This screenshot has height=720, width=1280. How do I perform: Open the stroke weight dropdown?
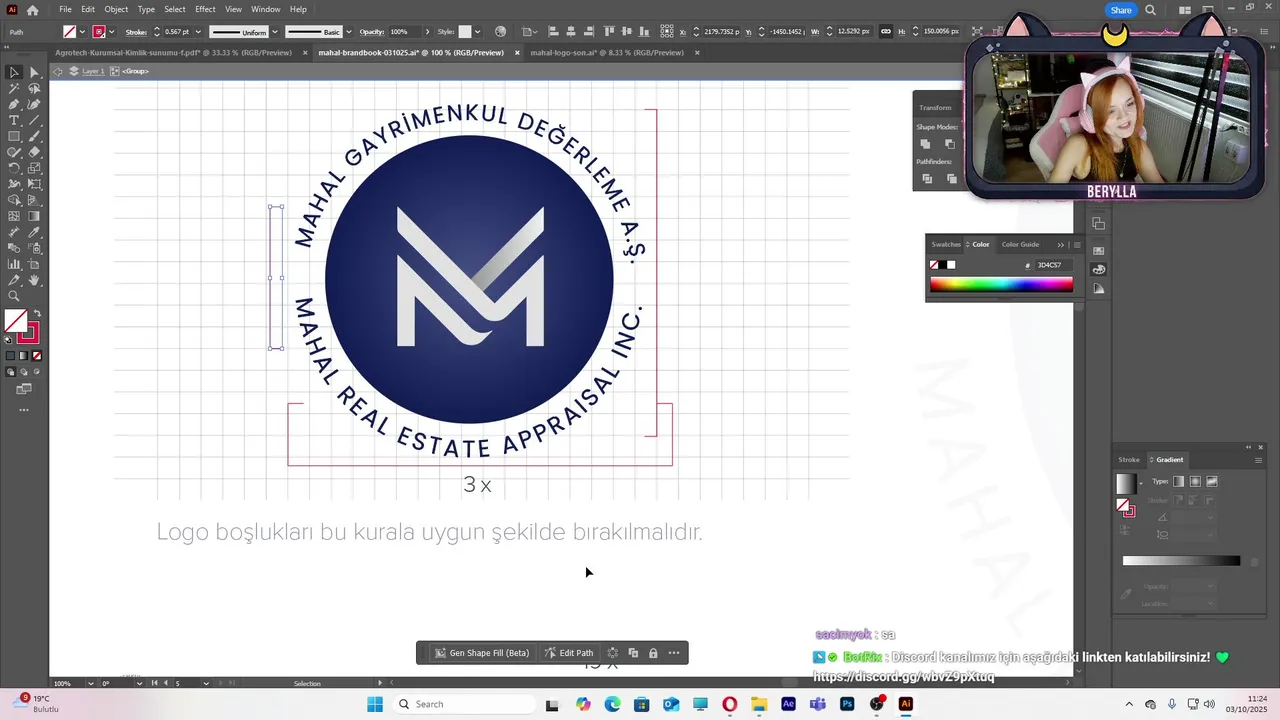pos(198,32)
